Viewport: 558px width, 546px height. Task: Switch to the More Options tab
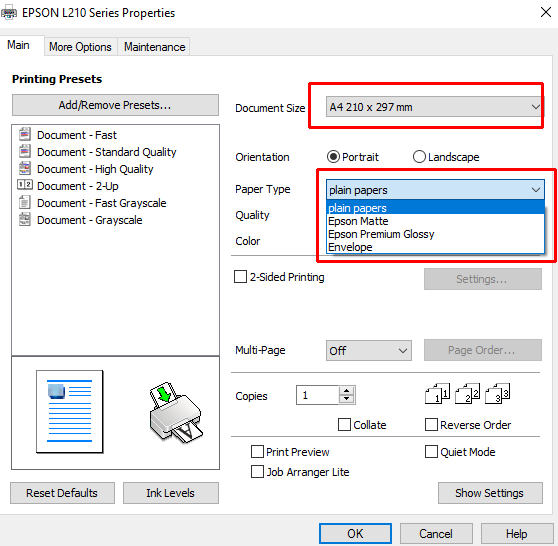80,47
